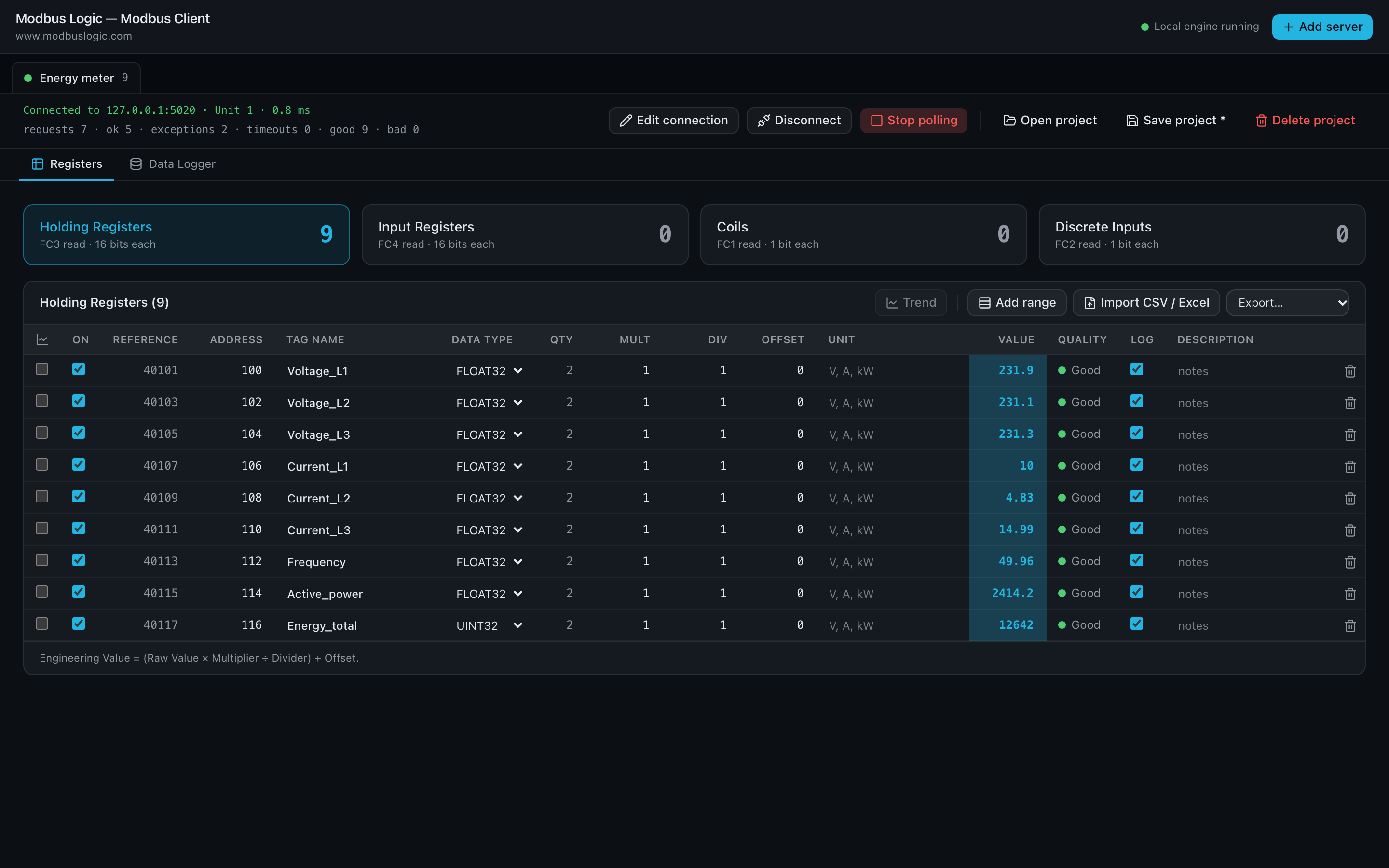Screen dimensions: 1389x868
Task: Click Edit connection
Action: tap(673, 121)
